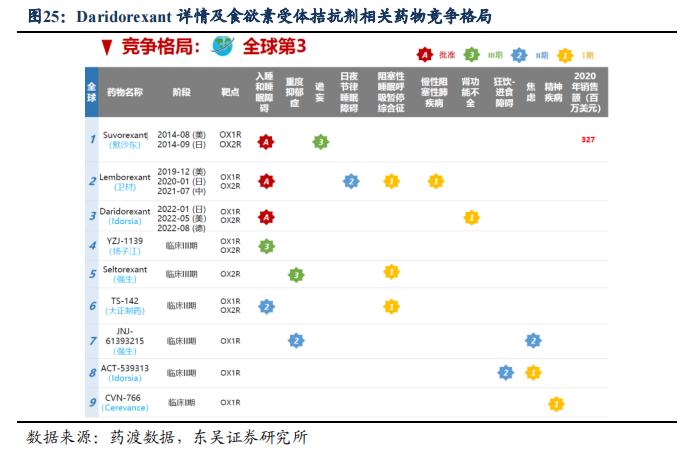Click the company label (扬子江)
The width and height of the screenshot is (694, 454).
point(125,251)
